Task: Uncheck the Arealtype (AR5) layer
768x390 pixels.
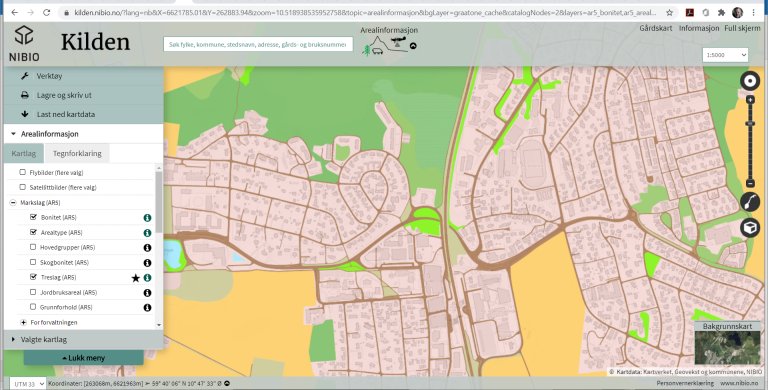Action: [33, 232]
